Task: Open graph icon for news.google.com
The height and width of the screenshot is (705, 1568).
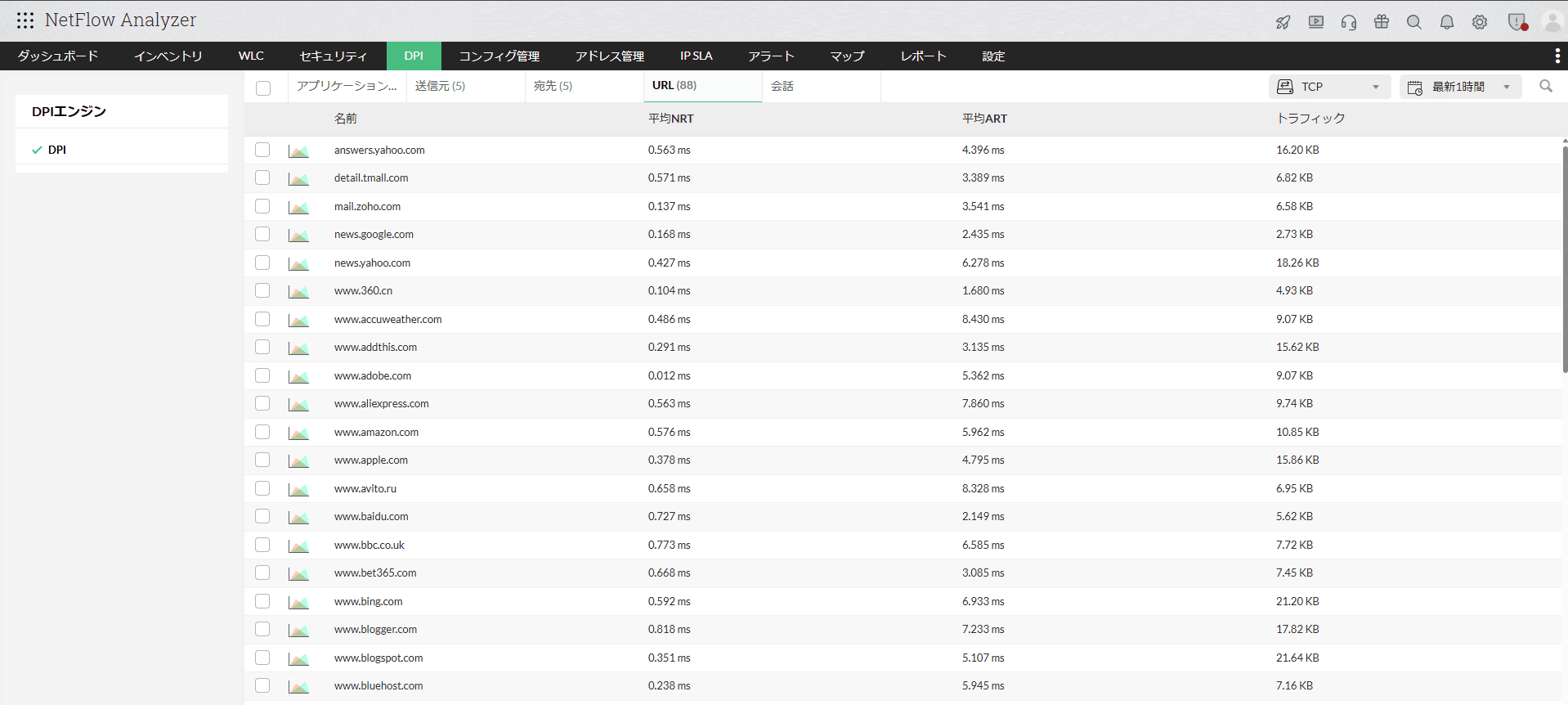Action: [298, 236]
